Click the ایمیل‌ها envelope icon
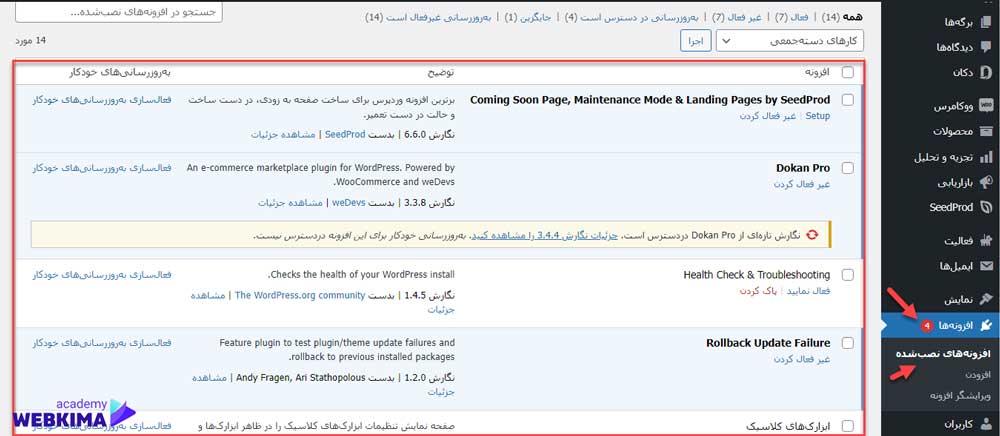The image size is (1000, 436). [986, 266]
